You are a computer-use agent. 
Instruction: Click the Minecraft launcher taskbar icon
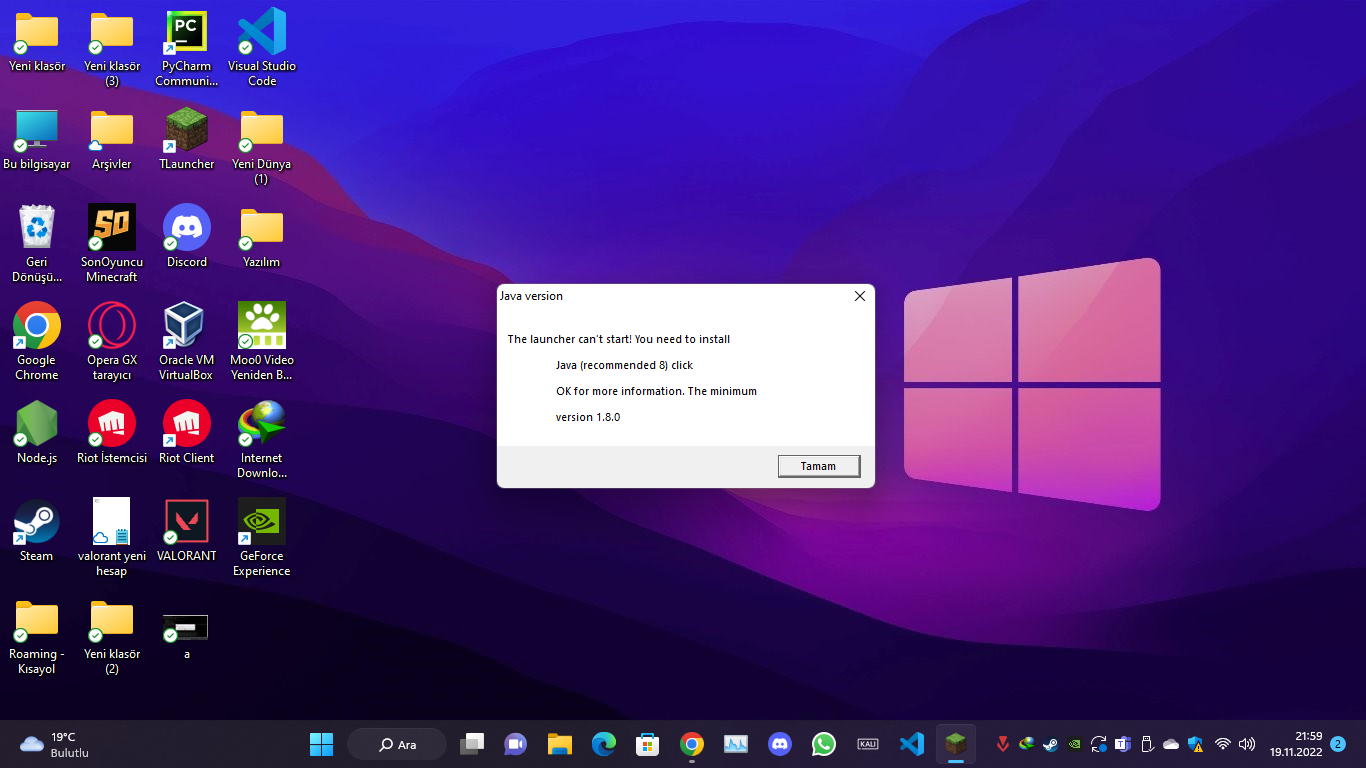(955, 744)
